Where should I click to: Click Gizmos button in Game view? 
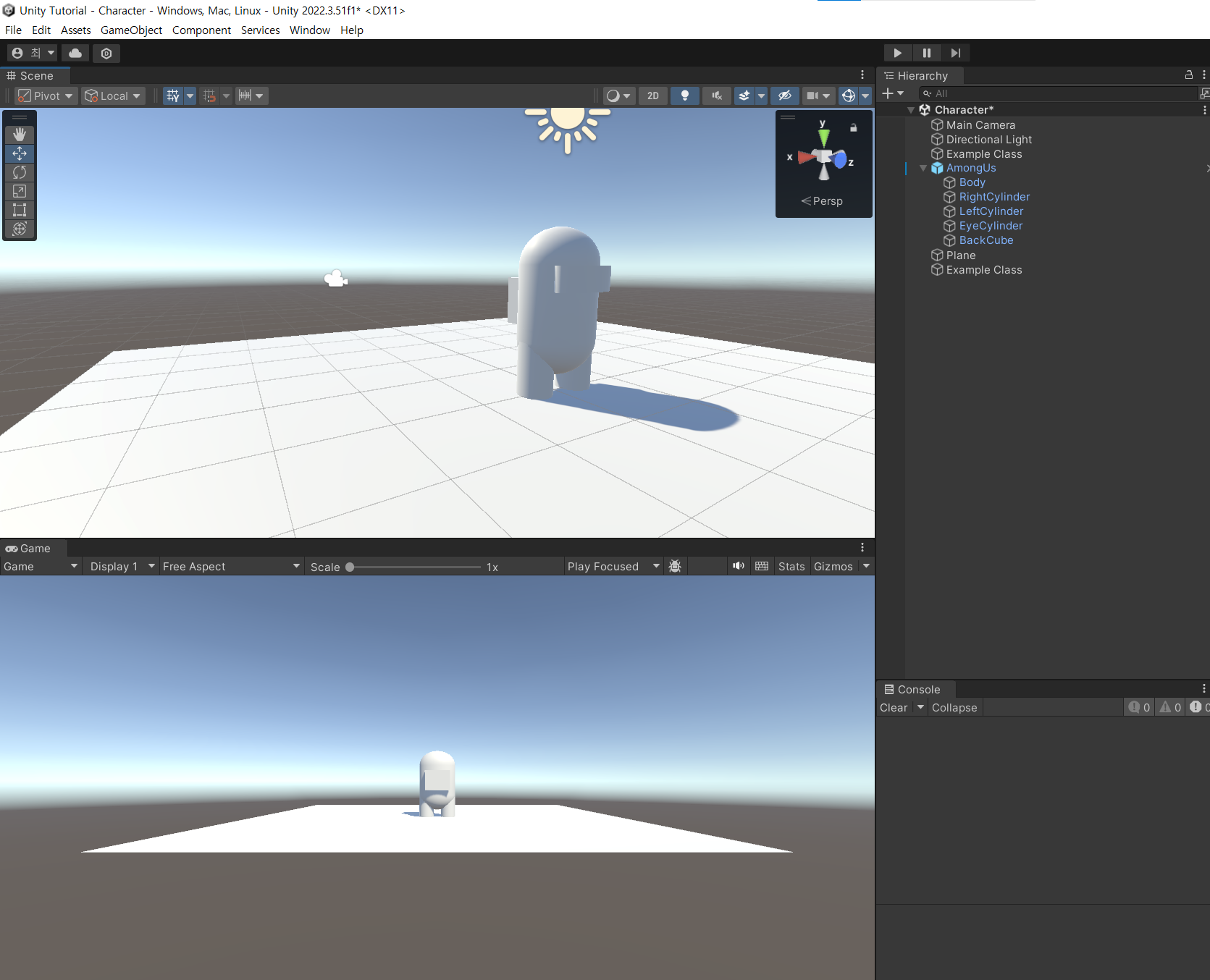pos(833,567)
